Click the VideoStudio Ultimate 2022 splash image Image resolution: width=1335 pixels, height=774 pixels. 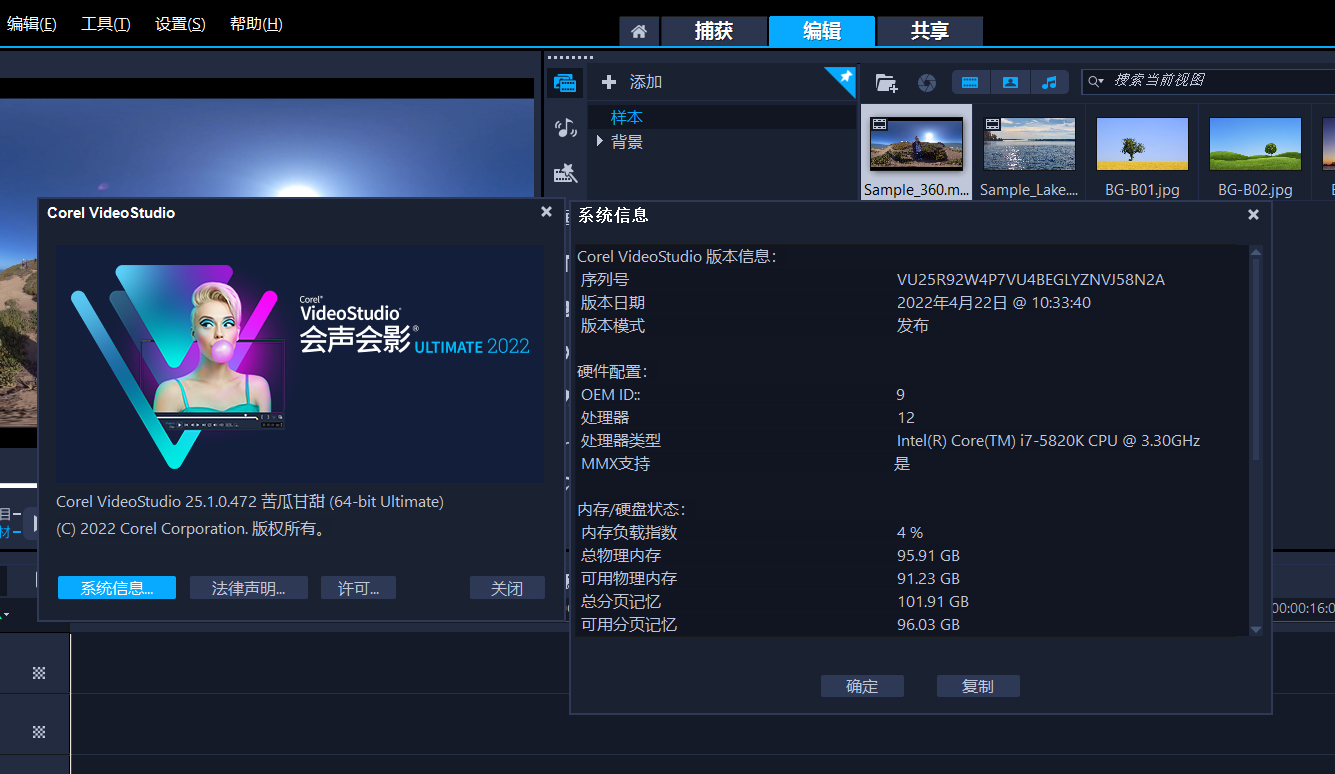point(300,364)
